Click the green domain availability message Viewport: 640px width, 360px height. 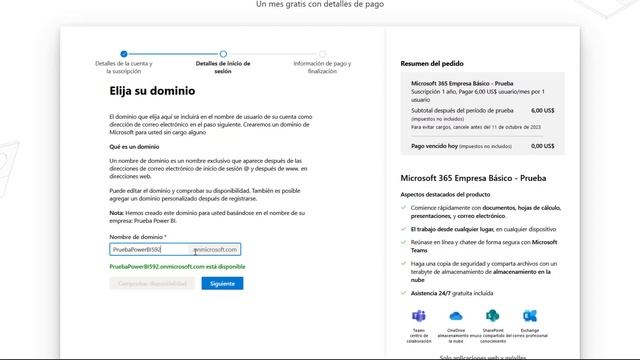click(x=177, y=267)
